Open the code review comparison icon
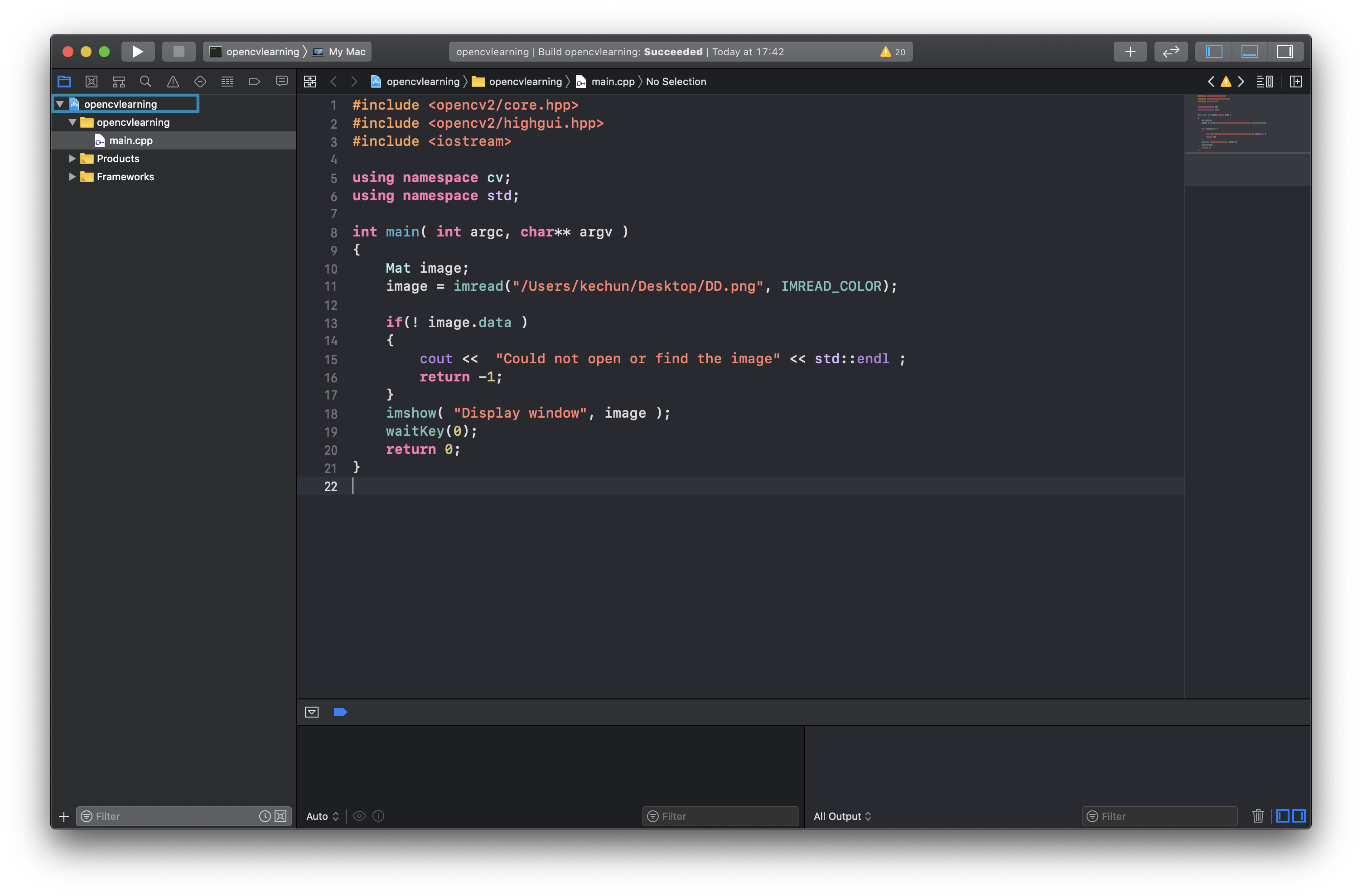 [1171, 52]
